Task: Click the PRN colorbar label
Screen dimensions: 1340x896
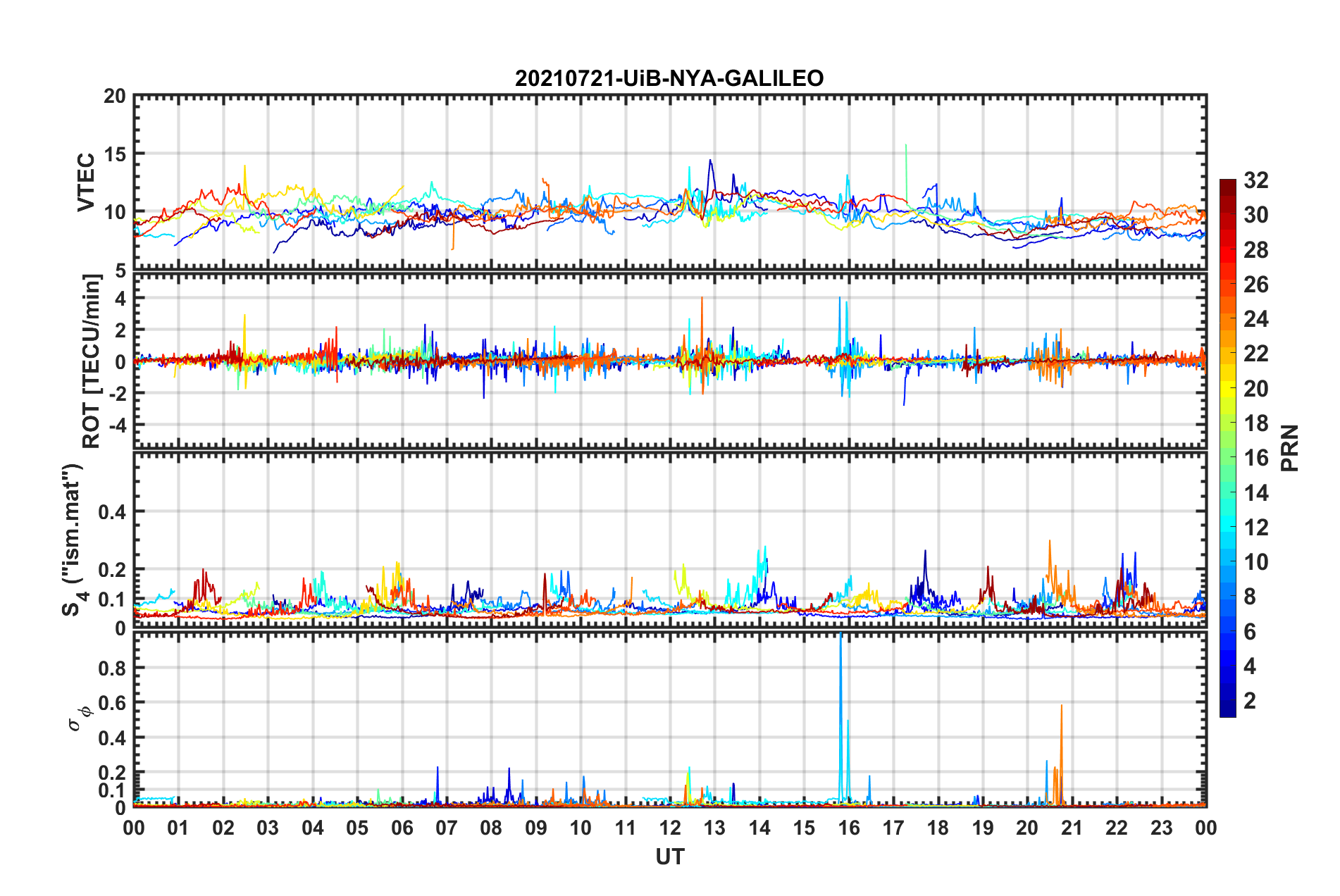Action: tap(1290, 448)
